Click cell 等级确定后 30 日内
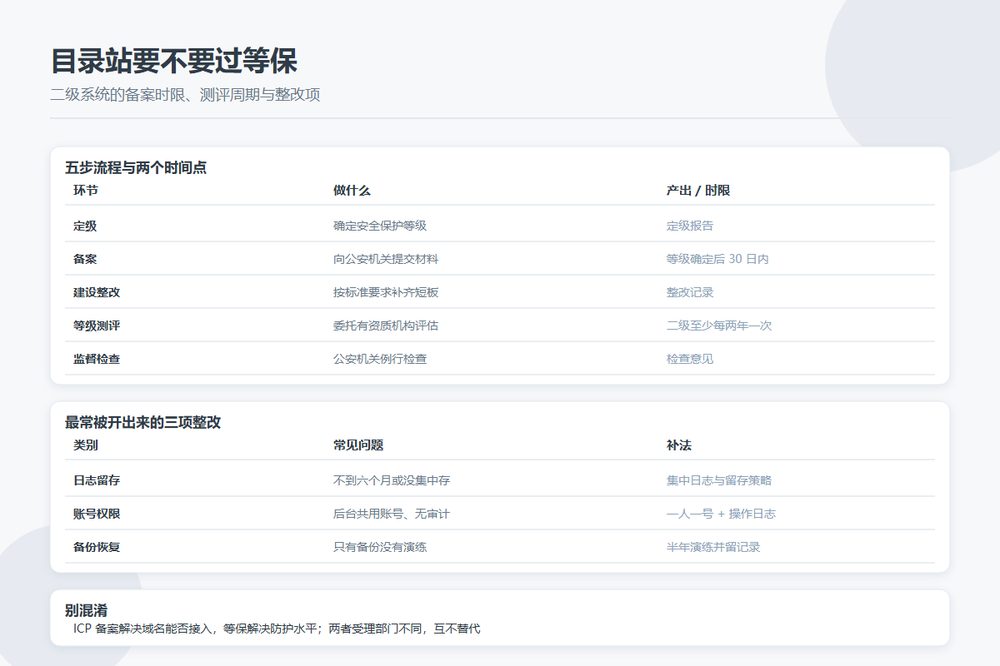The height and width of the screenshot is (666, 1000). point(717,259)
